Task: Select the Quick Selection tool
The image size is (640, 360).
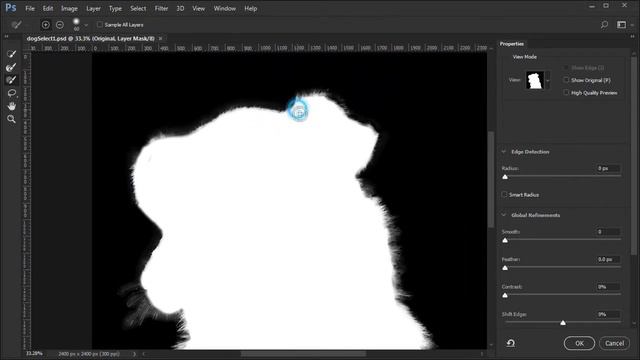Action: [11, 54]
